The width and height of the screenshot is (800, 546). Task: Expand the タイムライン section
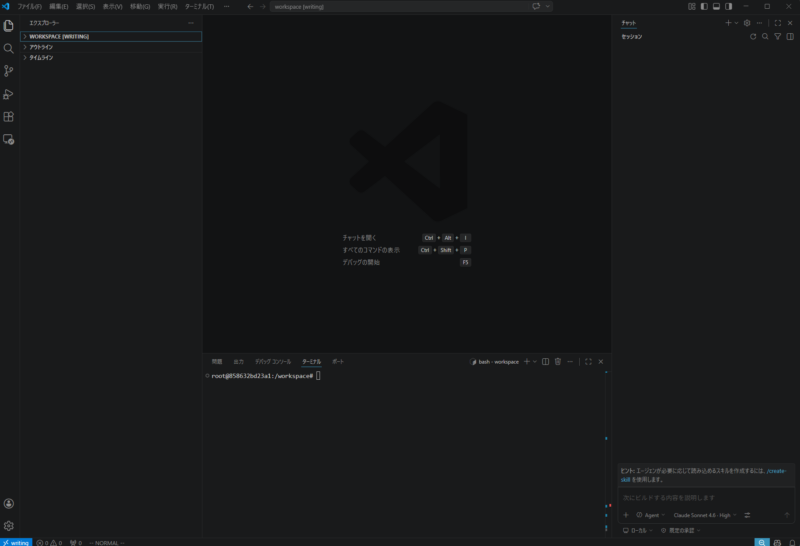click(111, 58)
